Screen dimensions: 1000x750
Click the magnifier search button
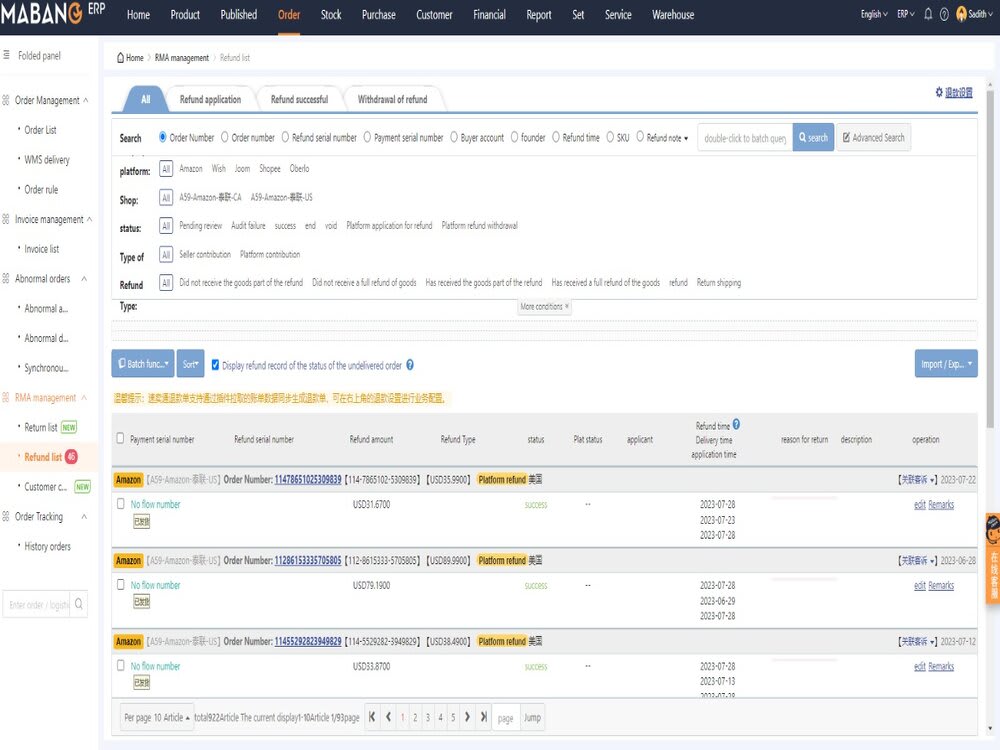point(813,137)
